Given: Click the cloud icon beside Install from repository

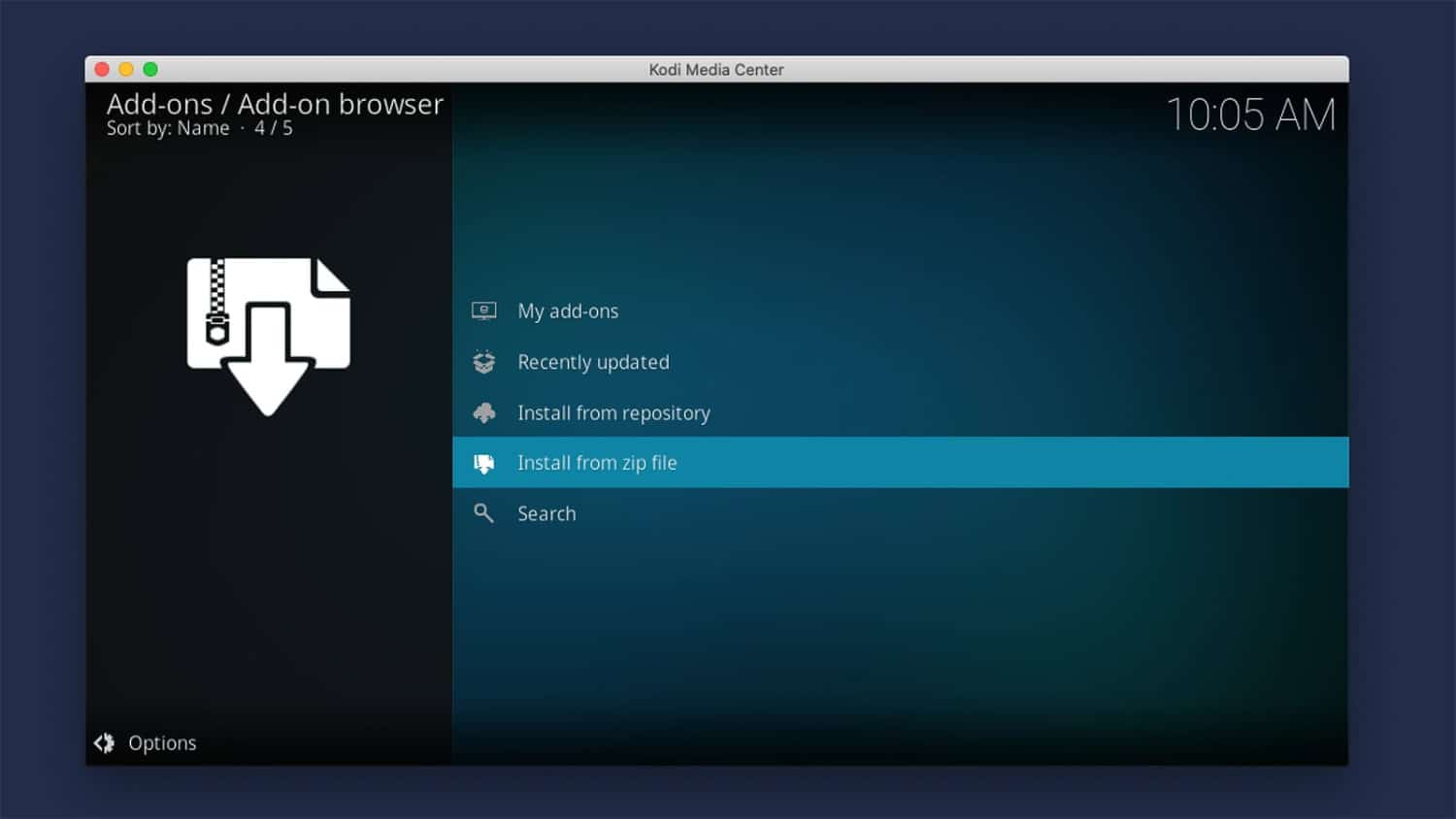Looking at the screenshot, I should tap(483, 412).
